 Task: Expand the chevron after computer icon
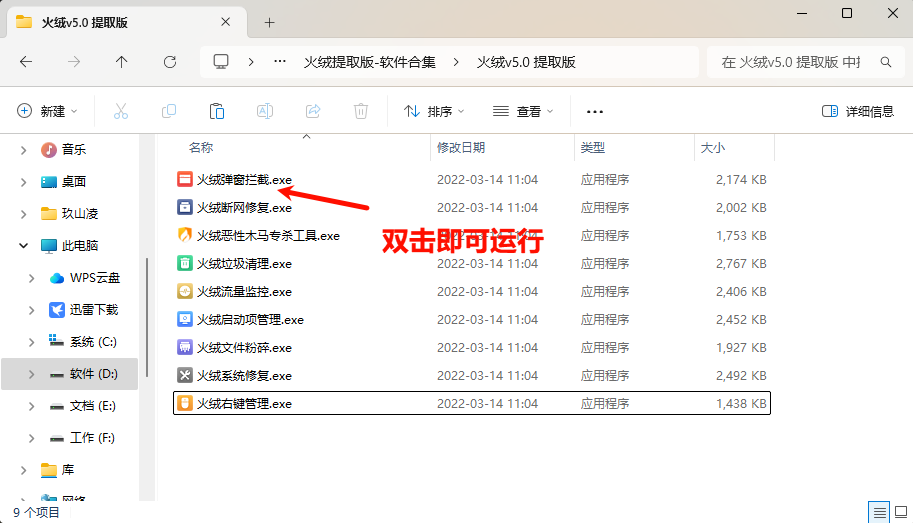point(251,62)
